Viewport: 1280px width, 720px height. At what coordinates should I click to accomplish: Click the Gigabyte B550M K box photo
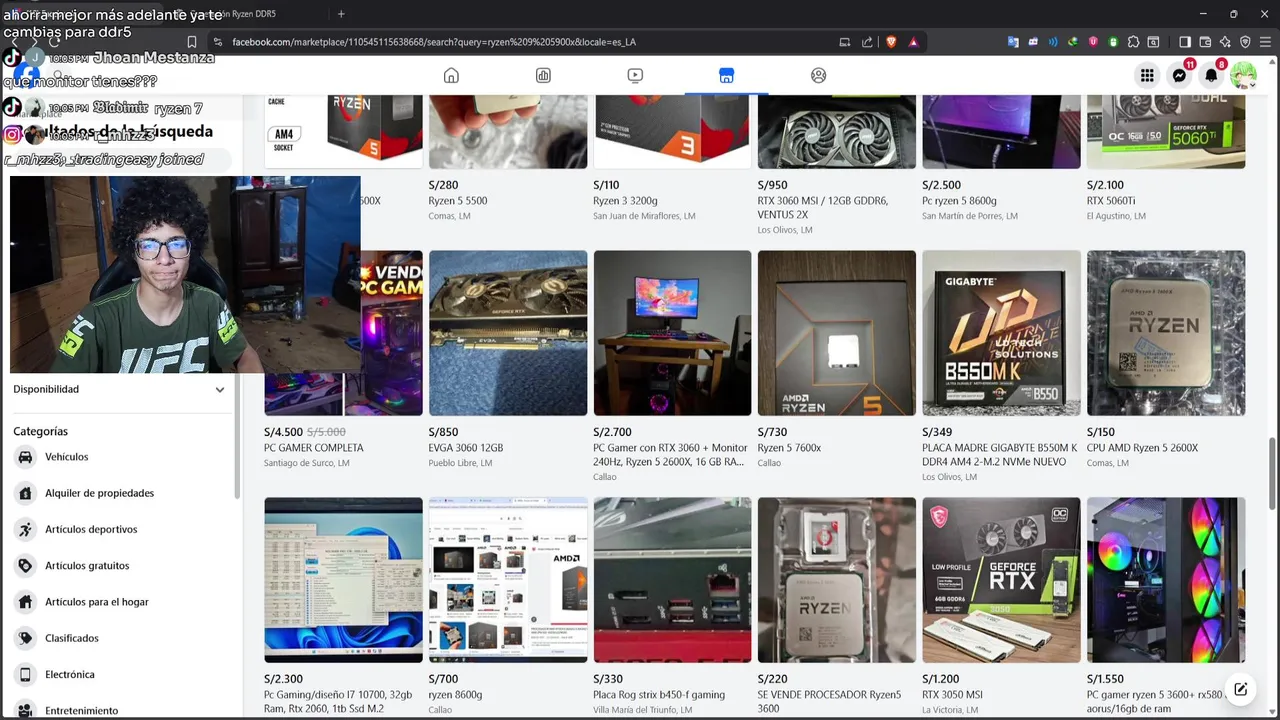1001,333
